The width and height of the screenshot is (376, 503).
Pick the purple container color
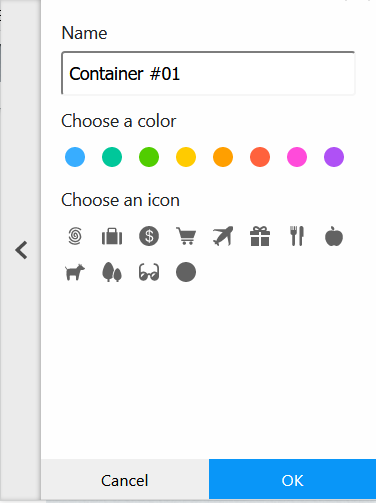(334, 157)
